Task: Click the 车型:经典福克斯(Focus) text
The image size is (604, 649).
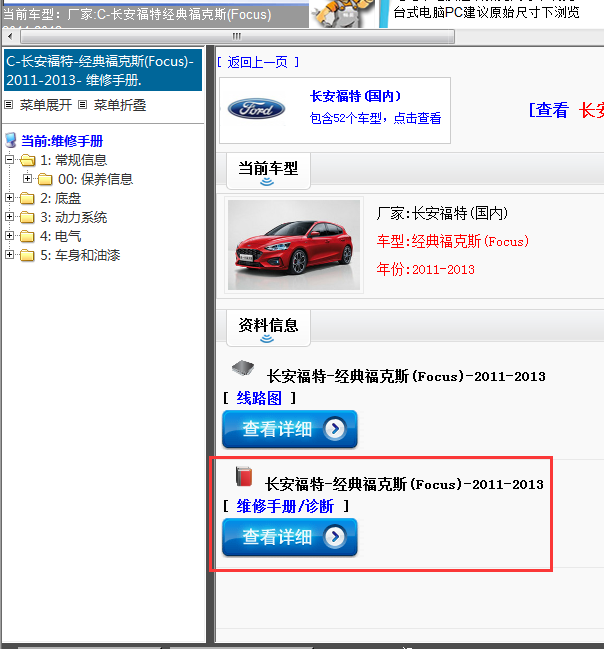Action: (453, 241)
